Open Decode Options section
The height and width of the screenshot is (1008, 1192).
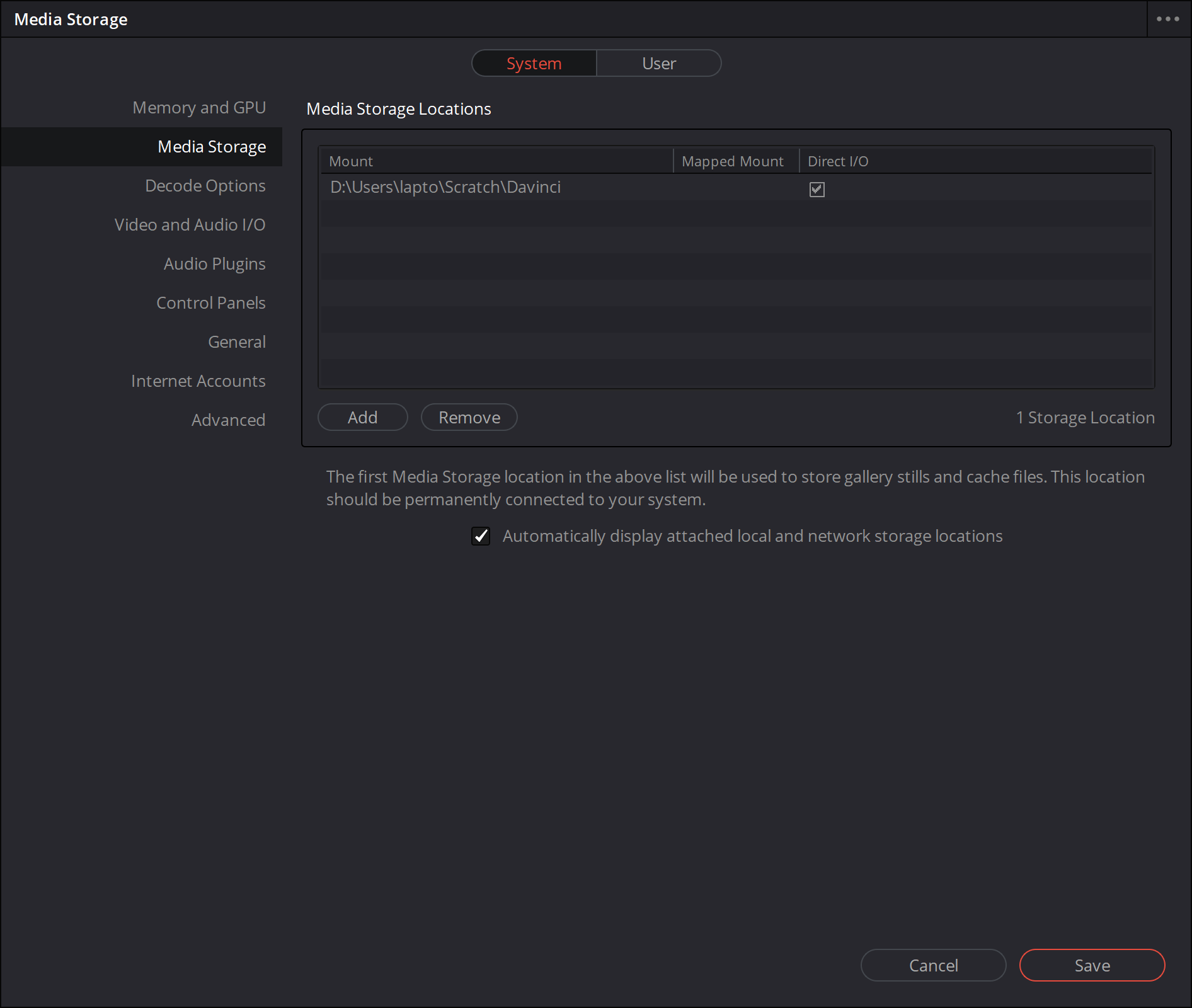(205, 186)
